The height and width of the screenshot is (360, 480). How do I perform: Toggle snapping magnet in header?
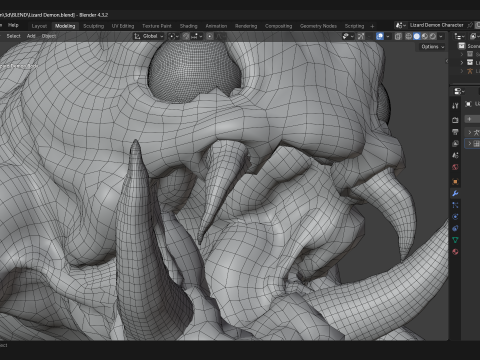[186, 36]
